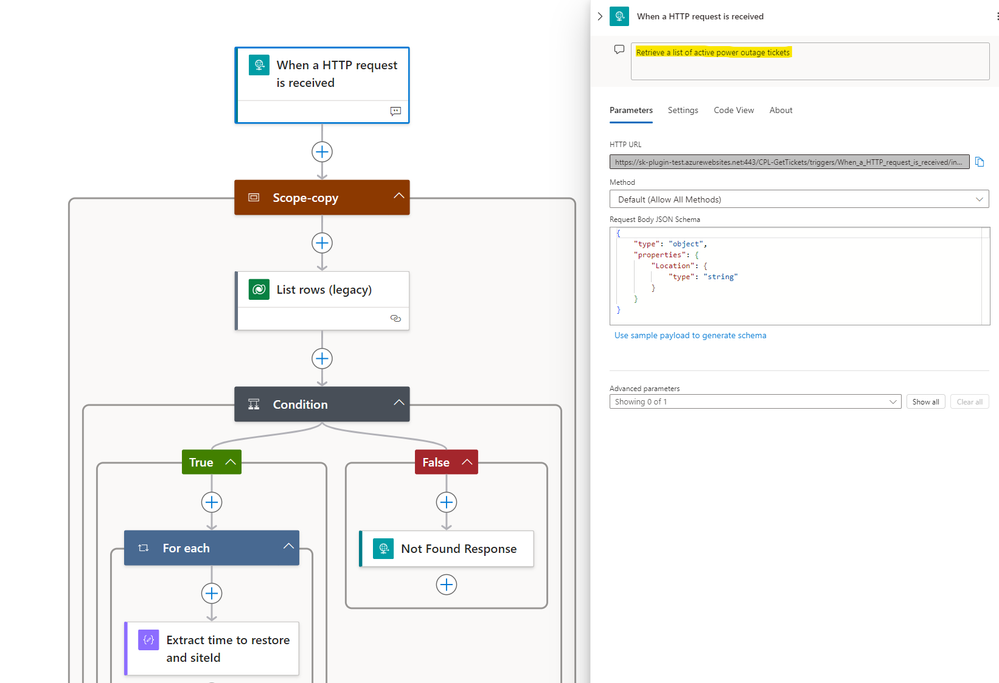Click the Scope-copy scope icon
The height and width of the screenshot is (683, 999).
(254, 198)
